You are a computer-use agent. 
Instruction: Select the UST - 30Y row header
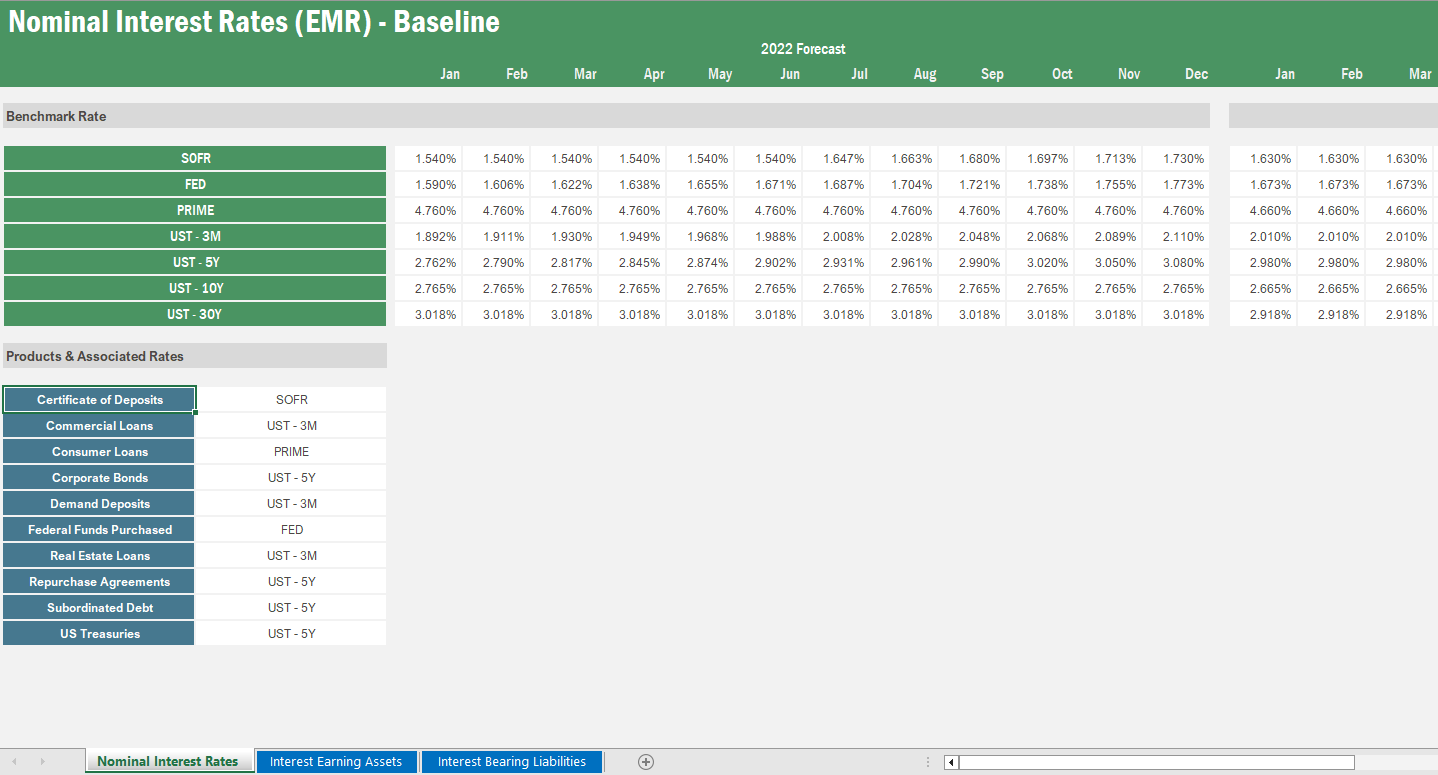click(x=195, y=314)
